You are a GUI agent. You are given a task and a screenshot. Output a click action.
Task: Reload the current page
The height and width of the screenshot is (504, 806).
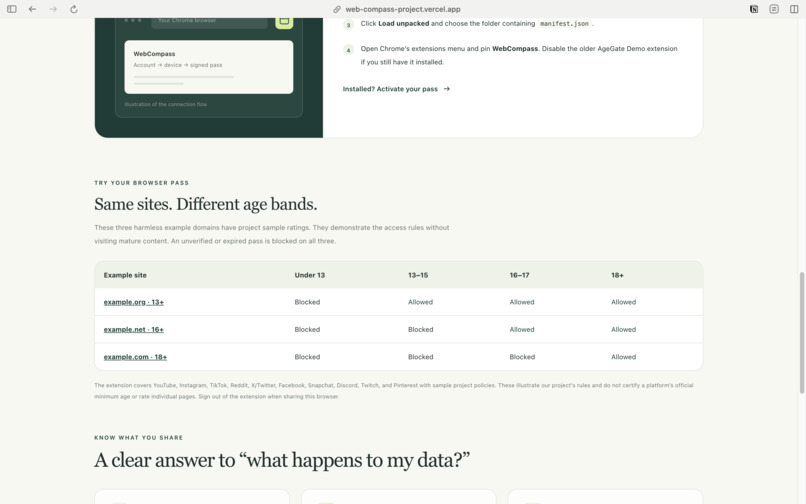[74, 9]
